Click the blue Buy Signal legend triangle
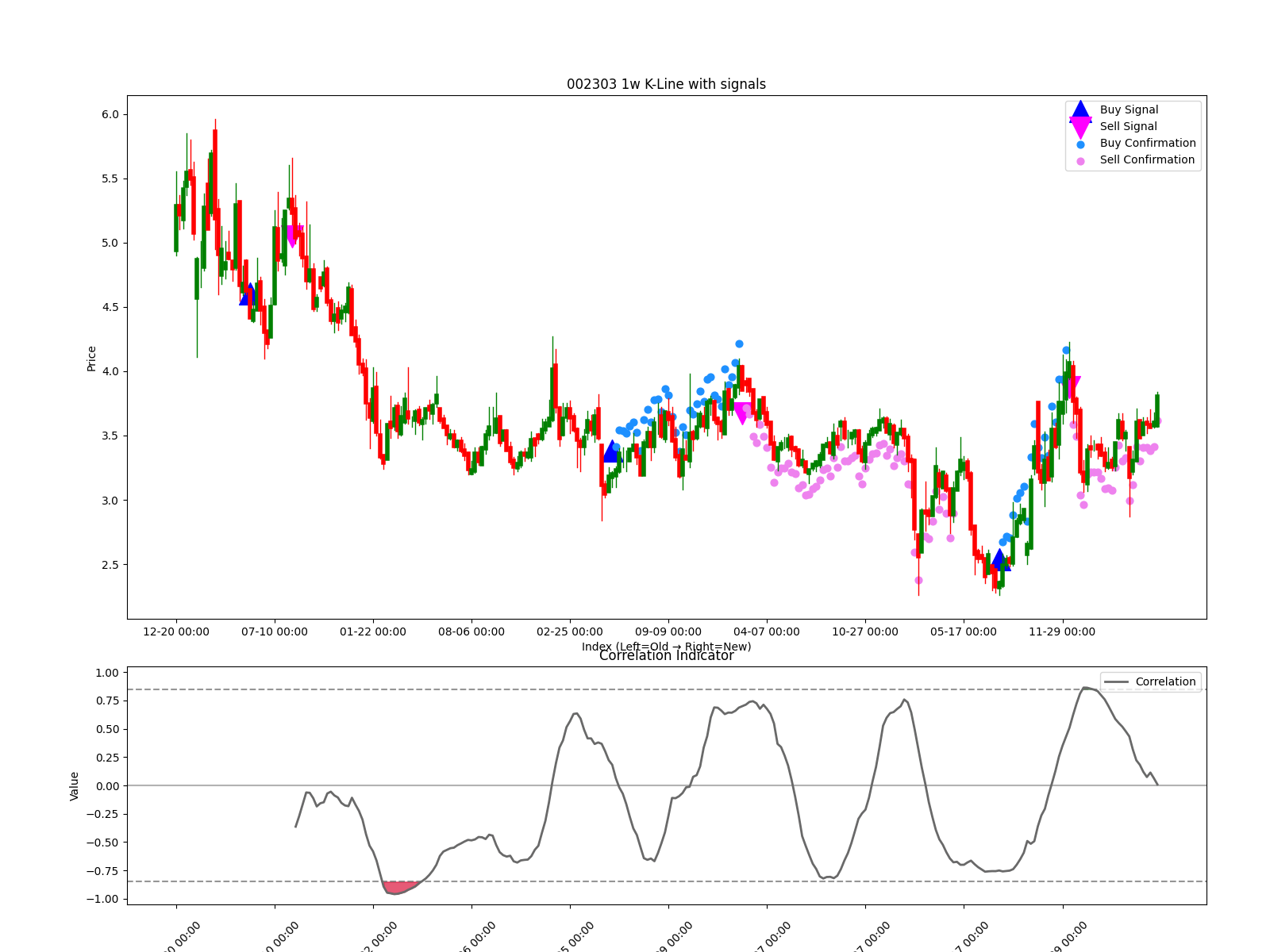 pyautogui.click(x=1080, y=110)
